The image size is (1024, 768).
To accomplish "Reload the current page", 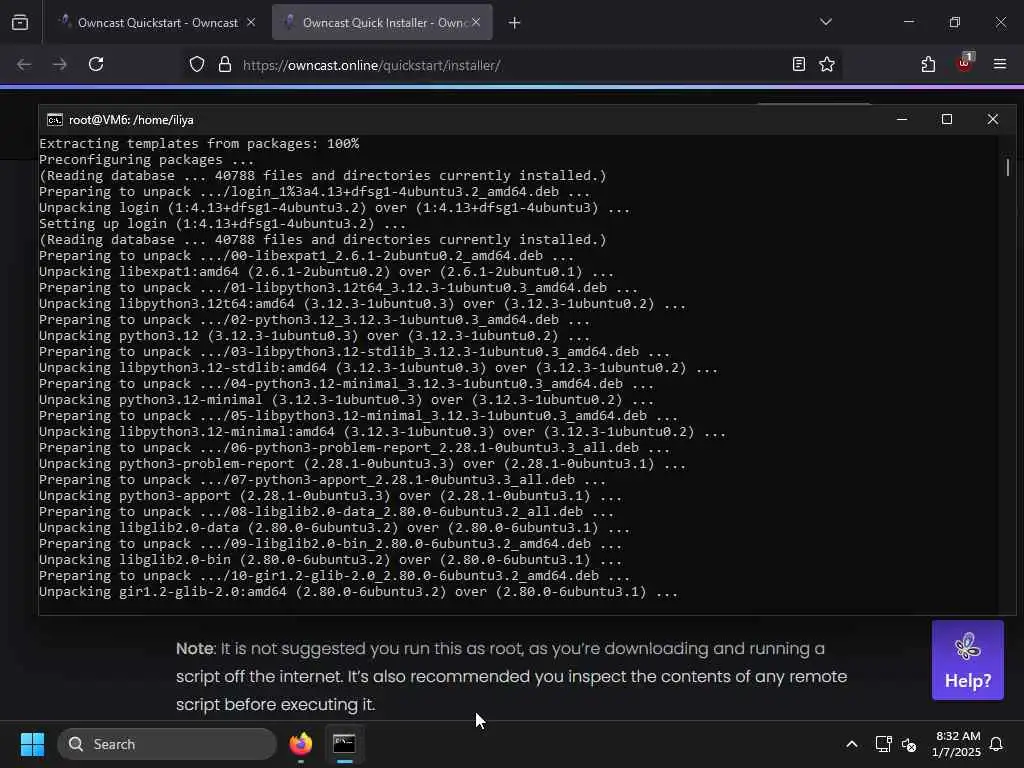I will pyautogui.click(x=96, y=65).
